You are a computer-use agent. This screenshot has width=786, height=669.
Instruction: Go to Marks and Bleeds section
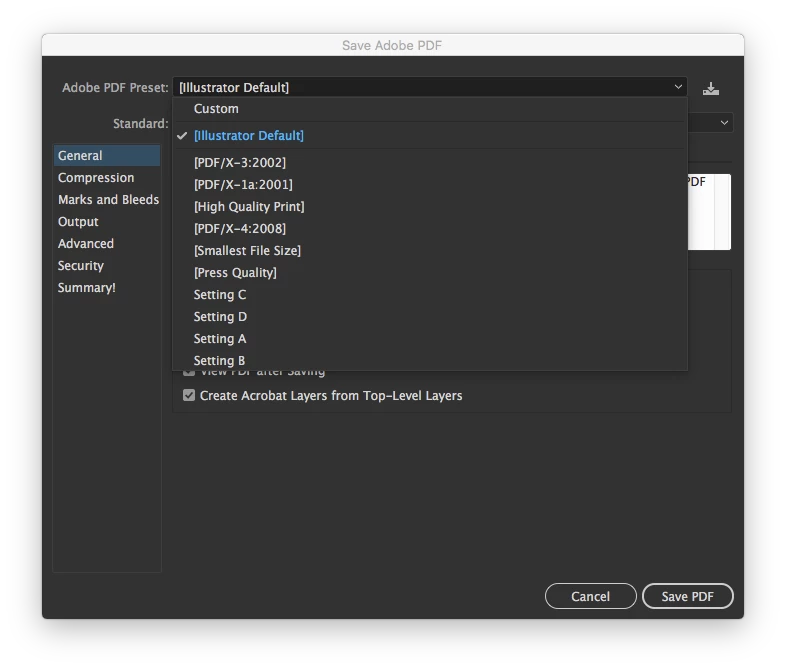[107, 200]
